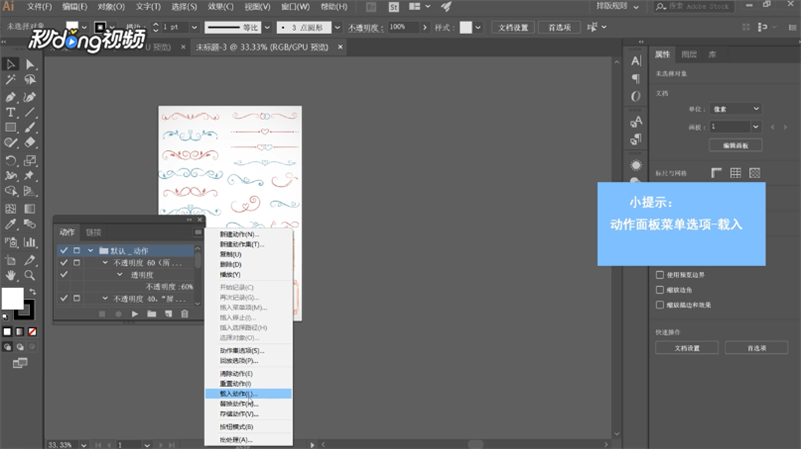Click Play in the Actions panel

135,314
